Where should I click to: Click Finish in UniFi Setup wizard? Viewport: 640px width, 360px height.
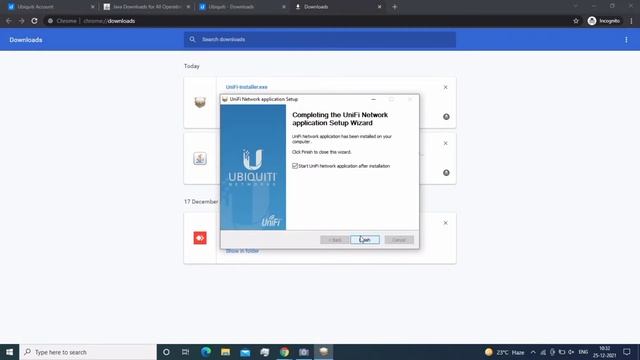(x=365, y=240)
